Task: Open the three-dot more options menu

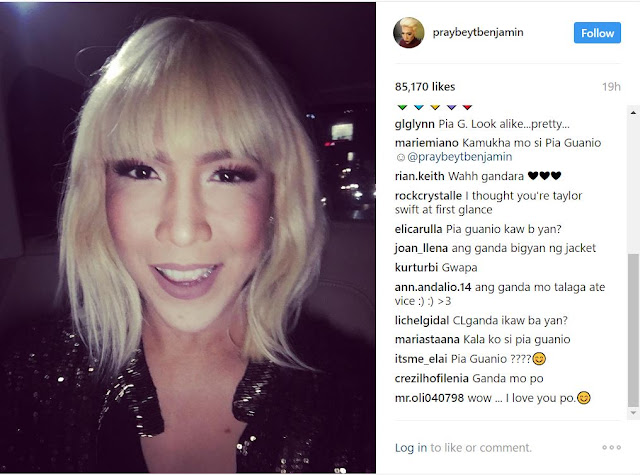Action: pyautogui.click(x=611, y=448)
